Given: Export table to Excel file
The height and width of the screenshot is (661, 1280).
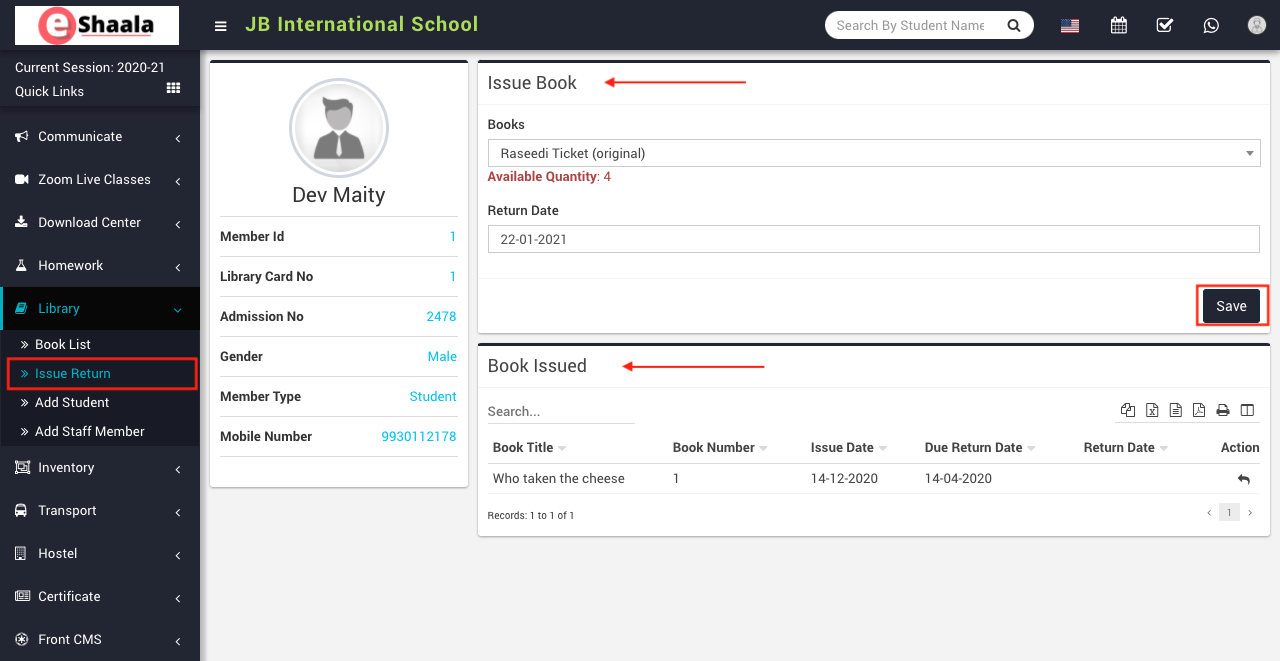Looking at the screenshot, I should [1152, 410].
